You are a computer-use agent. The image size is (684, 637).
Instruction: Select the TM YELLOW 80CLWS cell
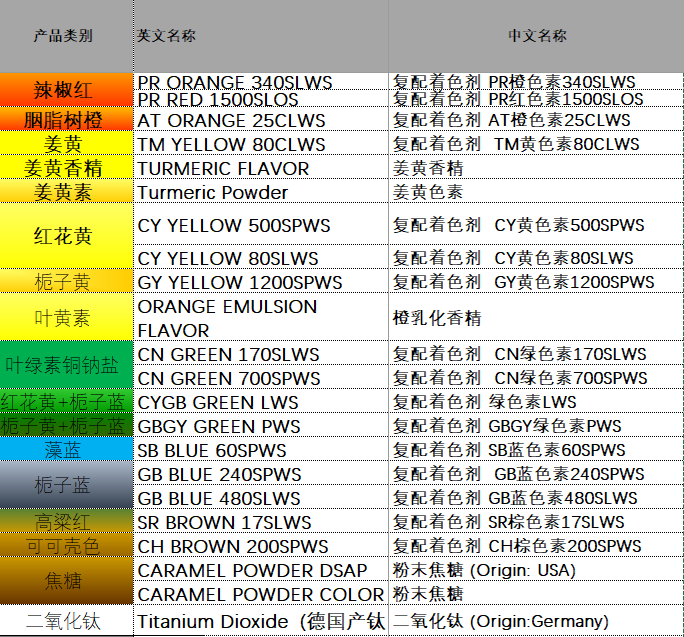[x=261, y=143]
